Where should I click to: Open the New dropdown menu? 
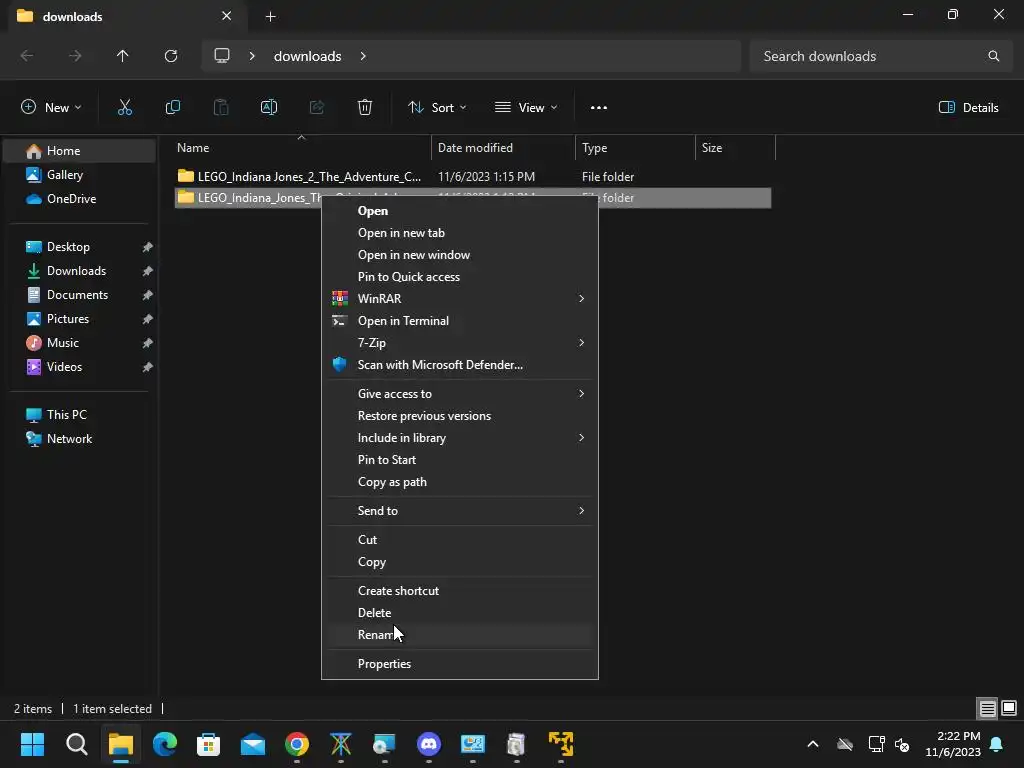[x=51, y=108]
